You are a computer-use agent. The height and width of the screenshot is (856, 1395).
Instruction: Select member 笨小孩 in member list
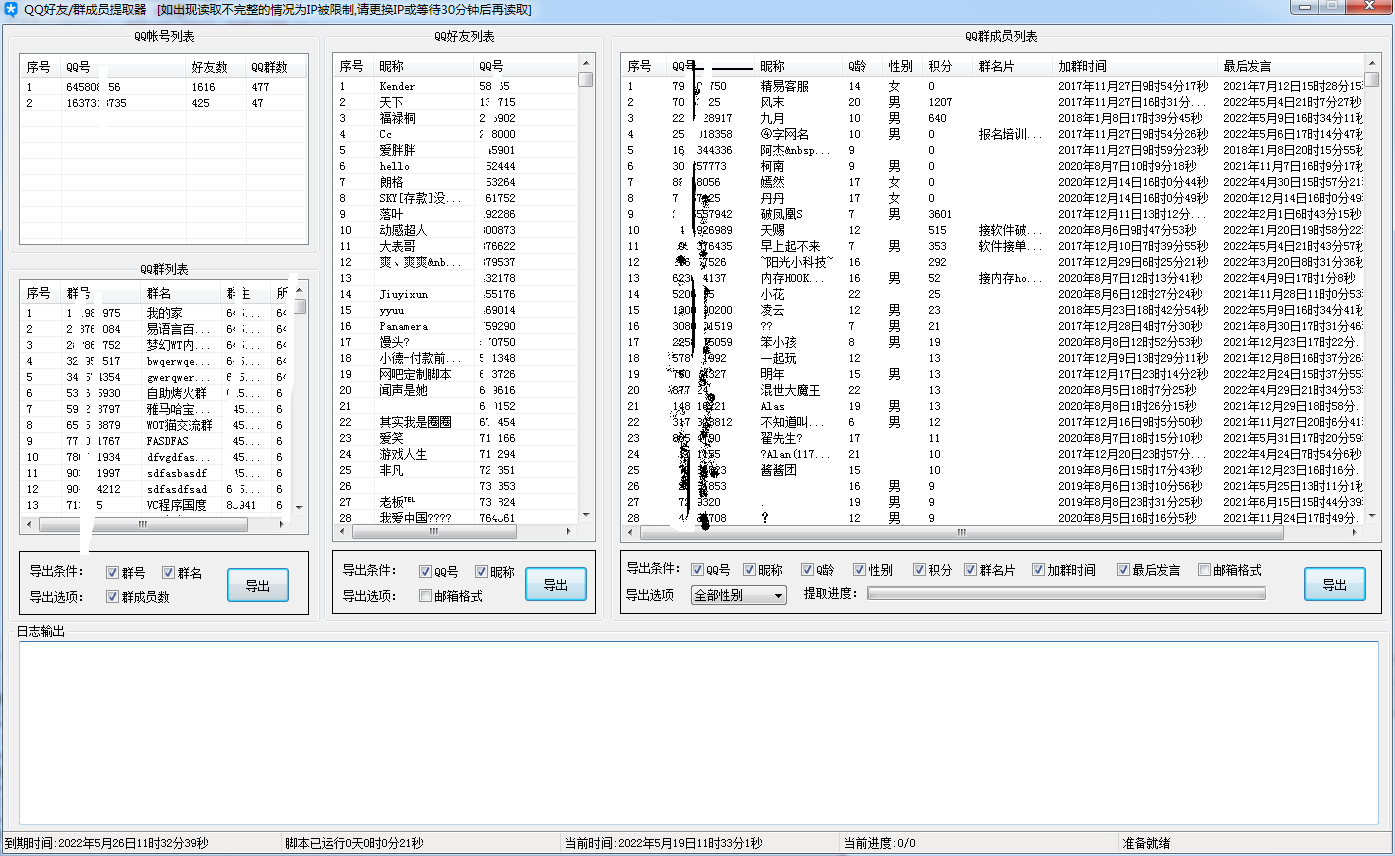pos(994,342)
